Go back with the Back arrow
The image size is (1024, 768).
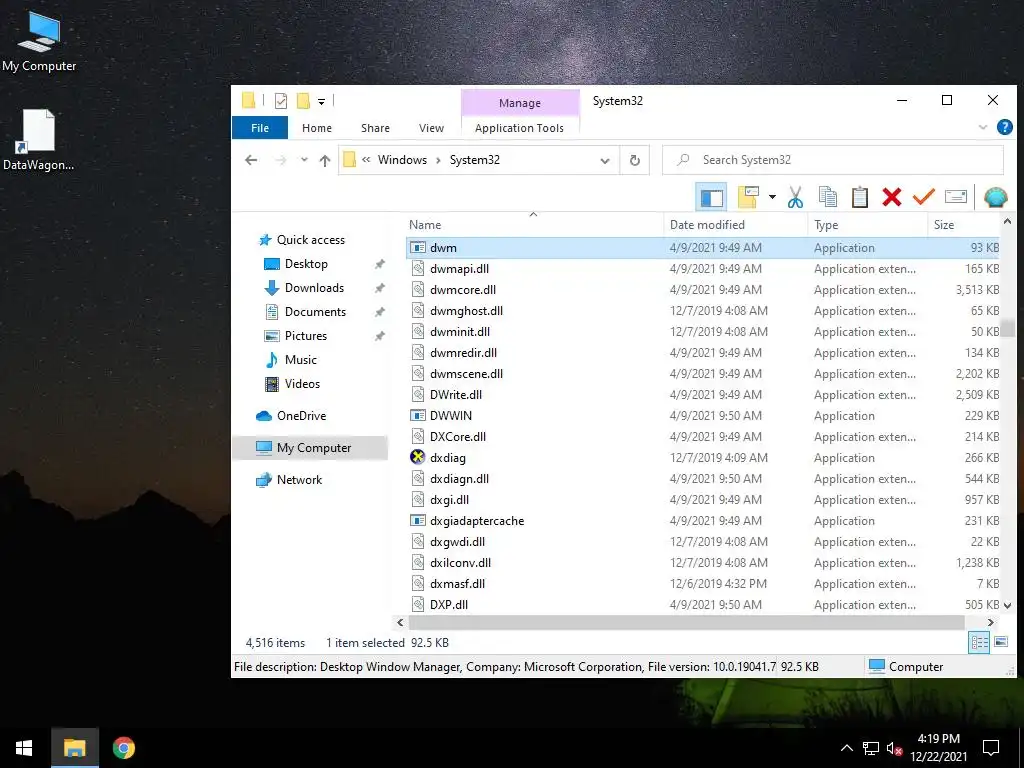click(251, 160)
